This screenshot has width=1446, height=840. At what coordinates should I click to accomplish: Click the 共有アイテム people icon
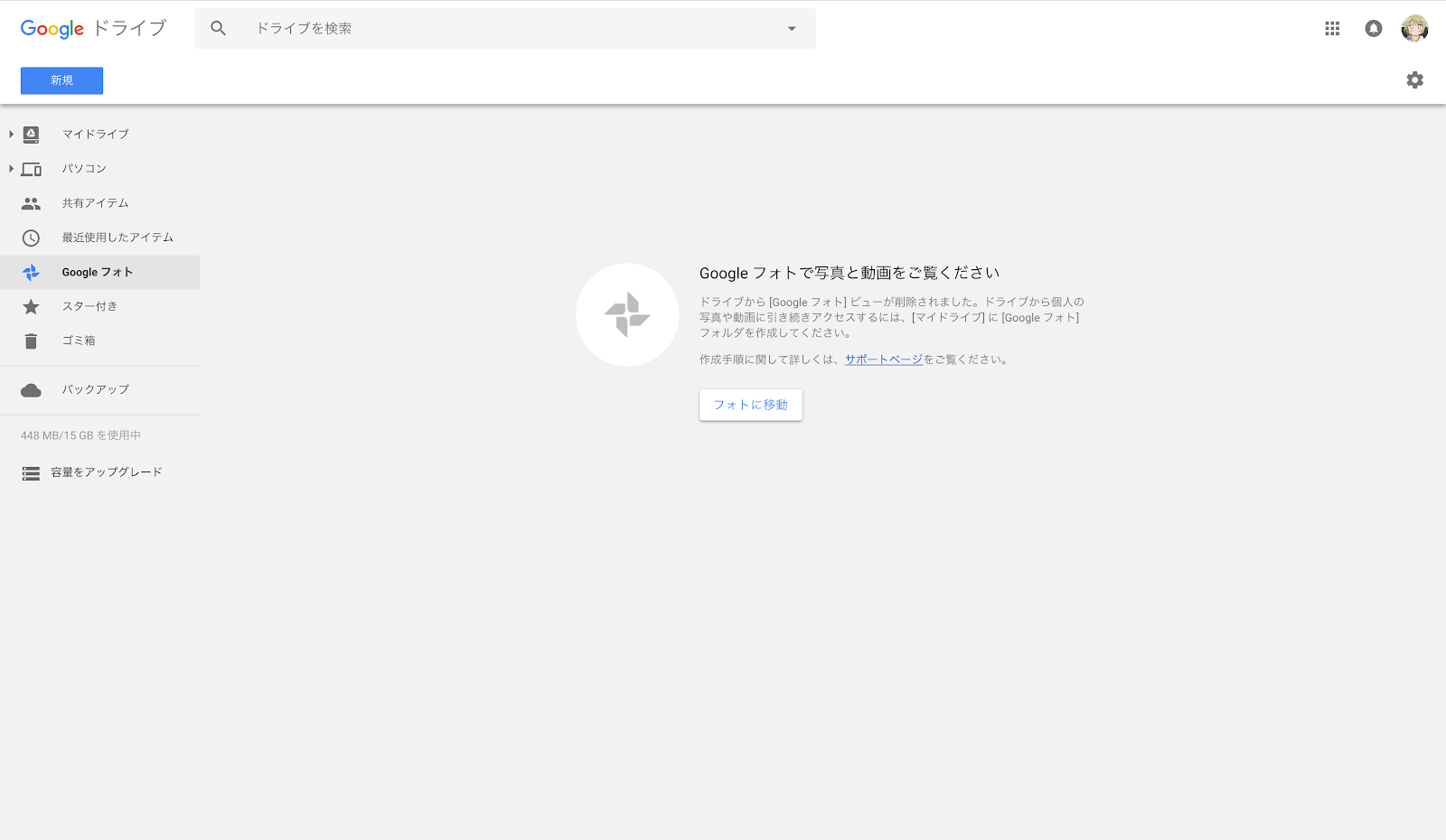31,203
